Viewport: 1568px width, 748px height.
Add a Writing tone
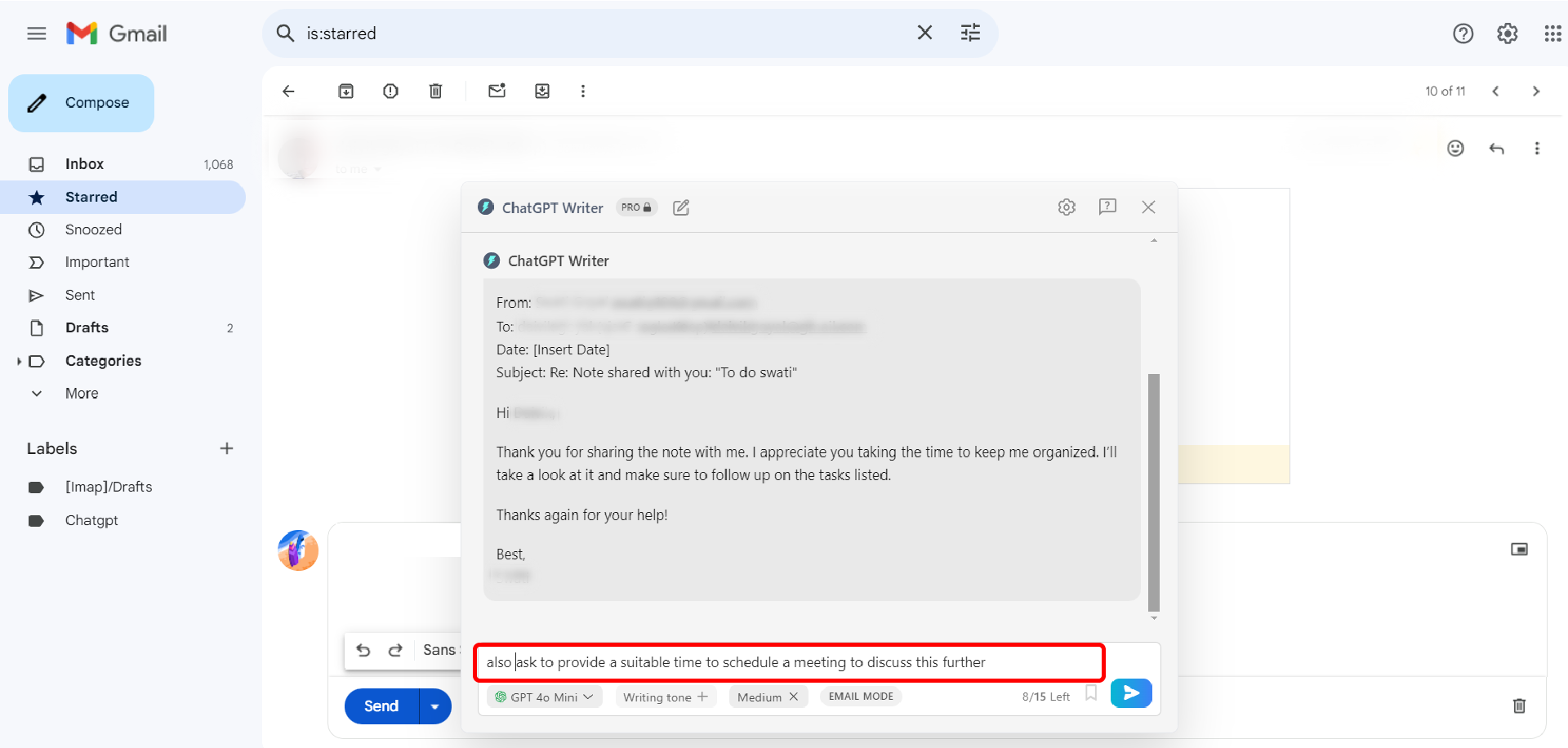(x=665, y=697)
